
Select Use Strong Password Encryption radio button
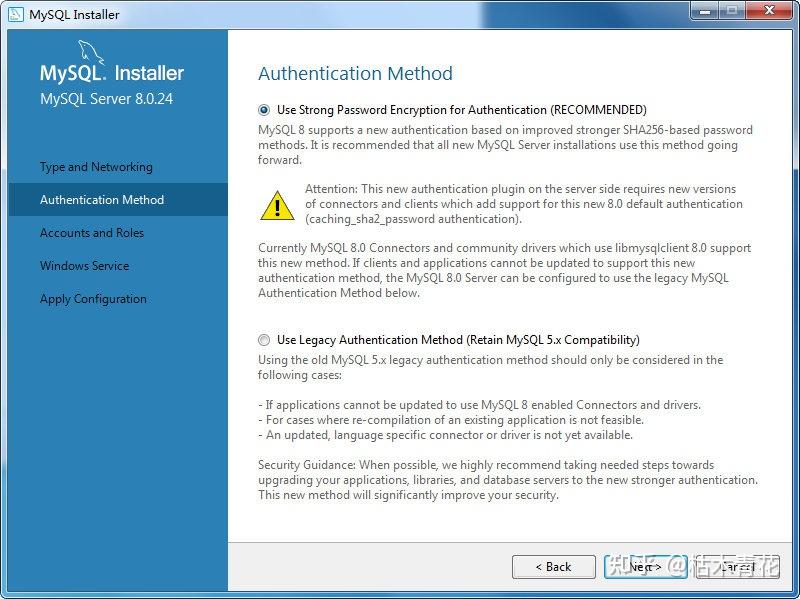264,110
